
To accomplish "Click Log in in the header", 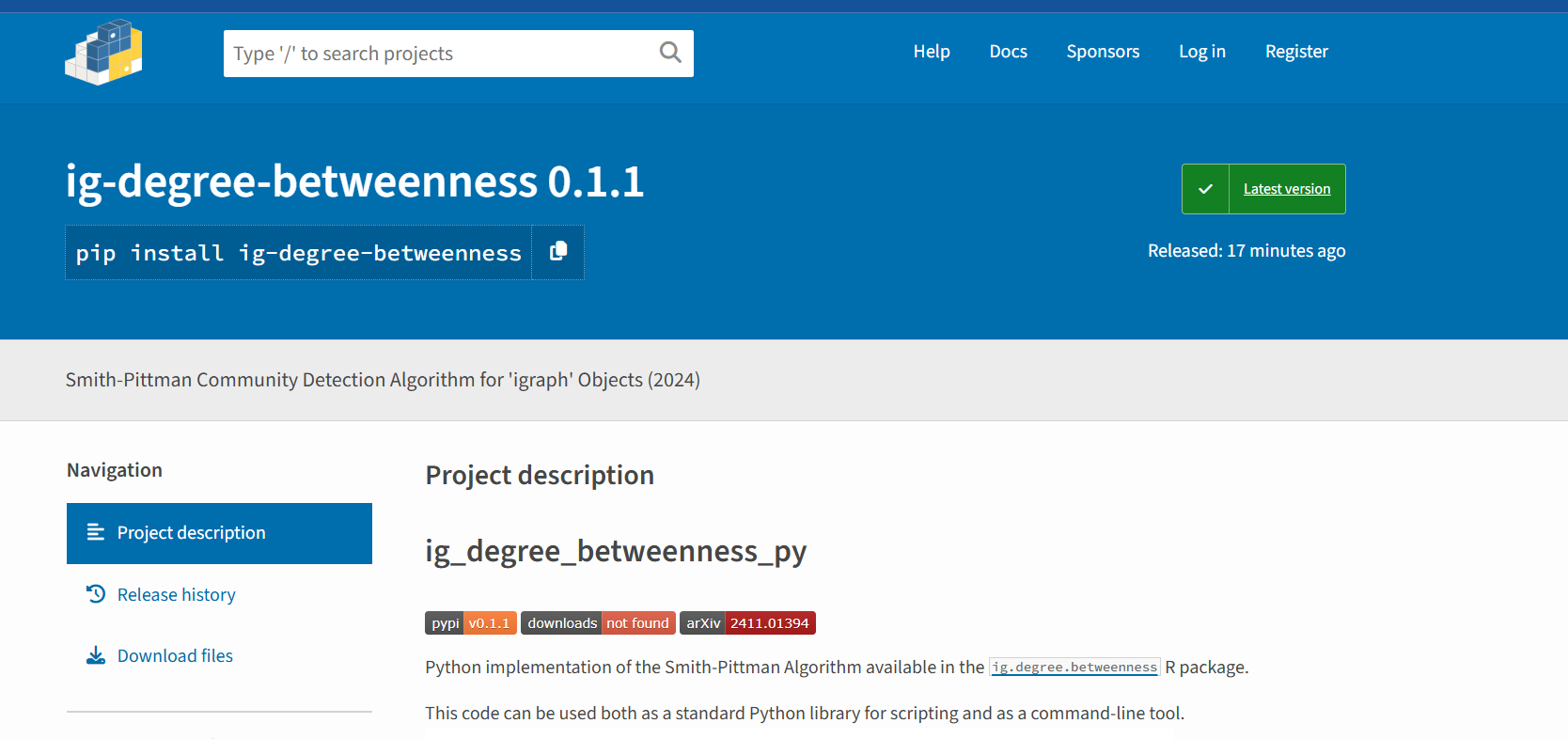I will pos(1202,52).
